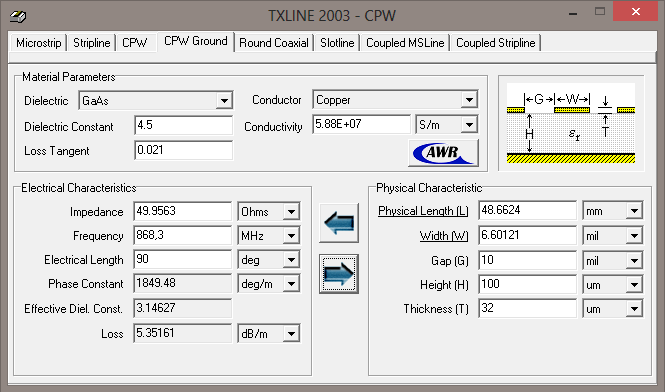Open the Gap mil unit dropdown
Screen dimensions: 665x392
pos(634,260)
